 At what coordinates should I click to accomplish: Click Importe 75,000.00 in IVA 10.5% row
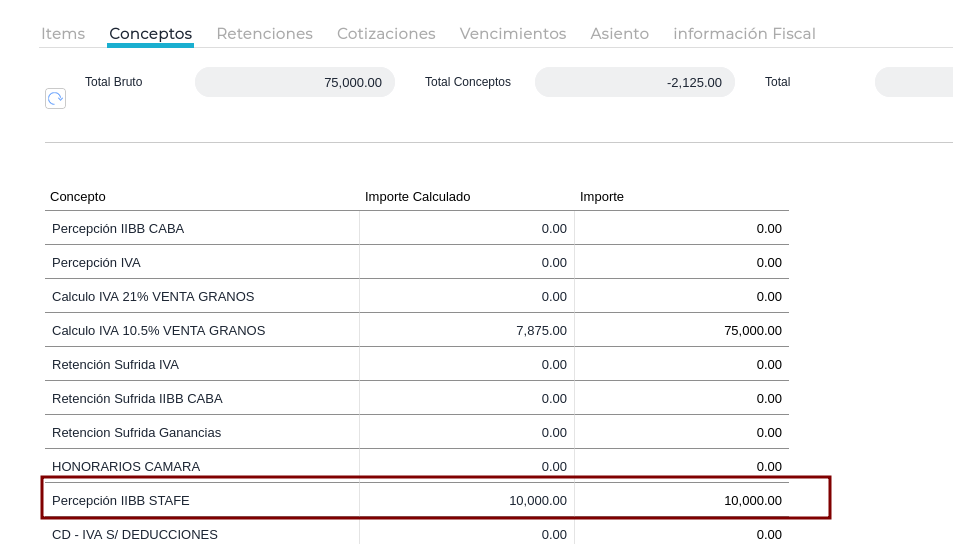682,331
